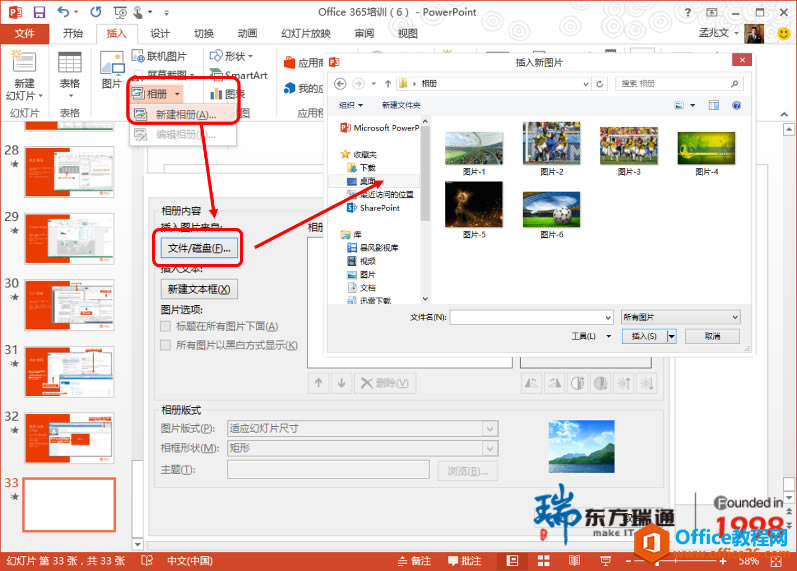Select the 图片-1 thumbnail
The height and width of the screenshot is (571, 797).
click(x=474, y=148)
